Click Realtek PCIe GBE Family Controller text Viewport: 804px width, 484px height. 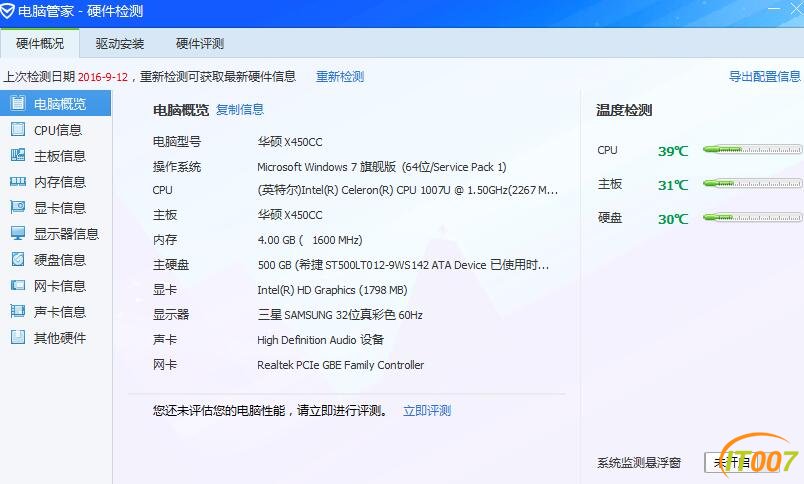click(340, 365)
